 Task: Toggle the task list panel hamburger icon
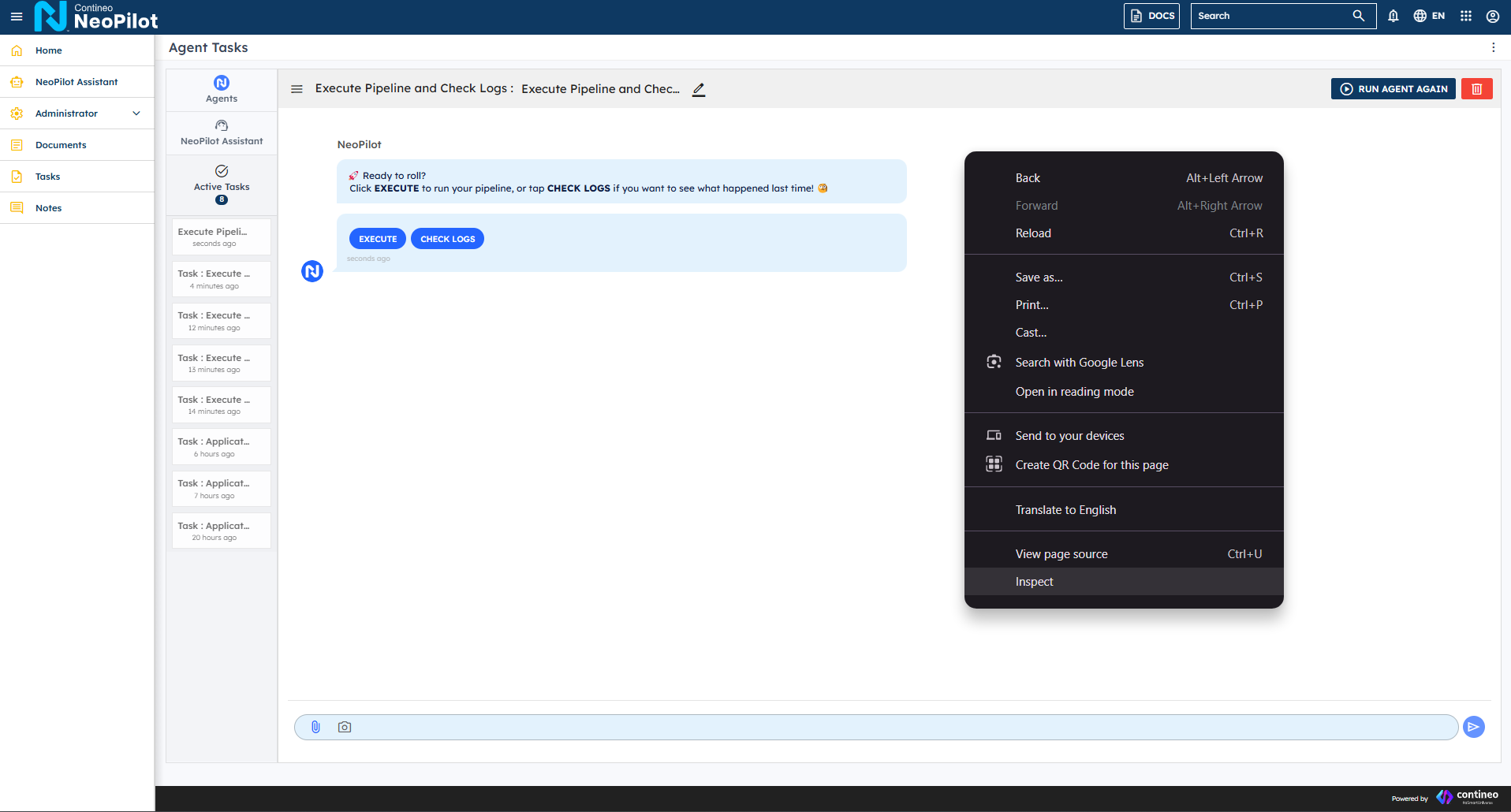[297, 89]
